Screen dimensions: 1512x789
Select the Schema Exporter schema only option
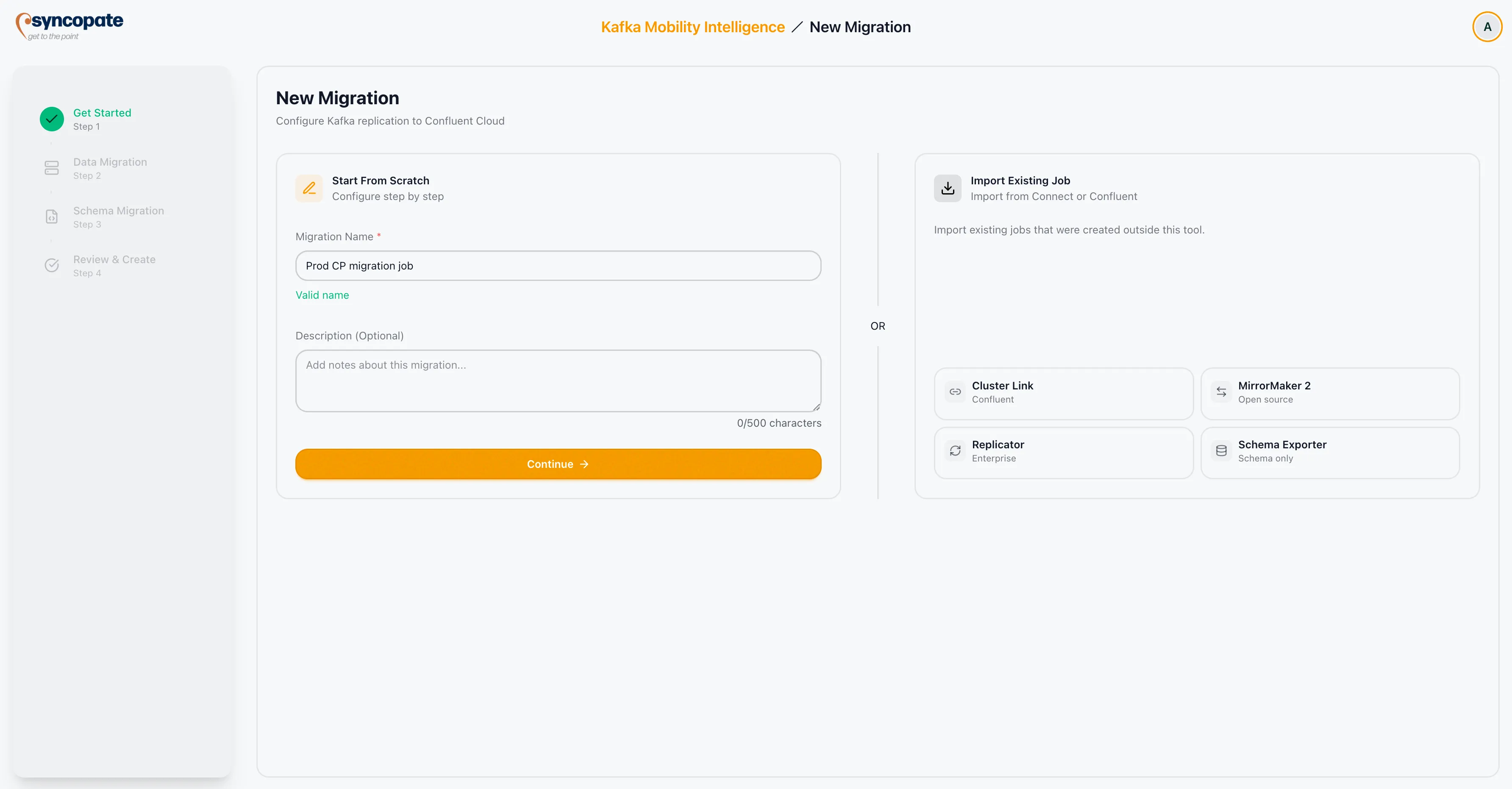pos(1330,452)
